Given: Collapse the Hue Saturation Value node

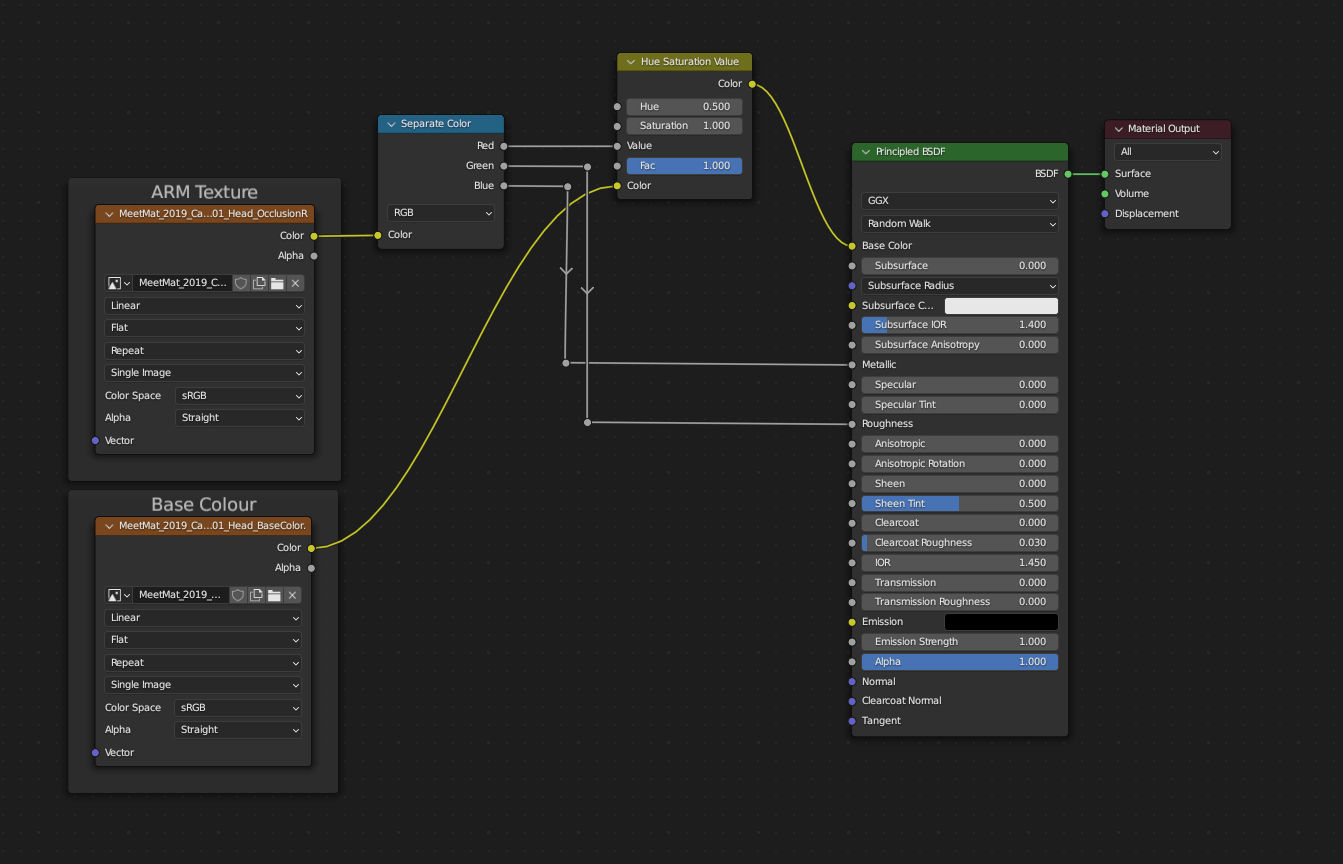Looking at the screenshot, I should [630, 61].
